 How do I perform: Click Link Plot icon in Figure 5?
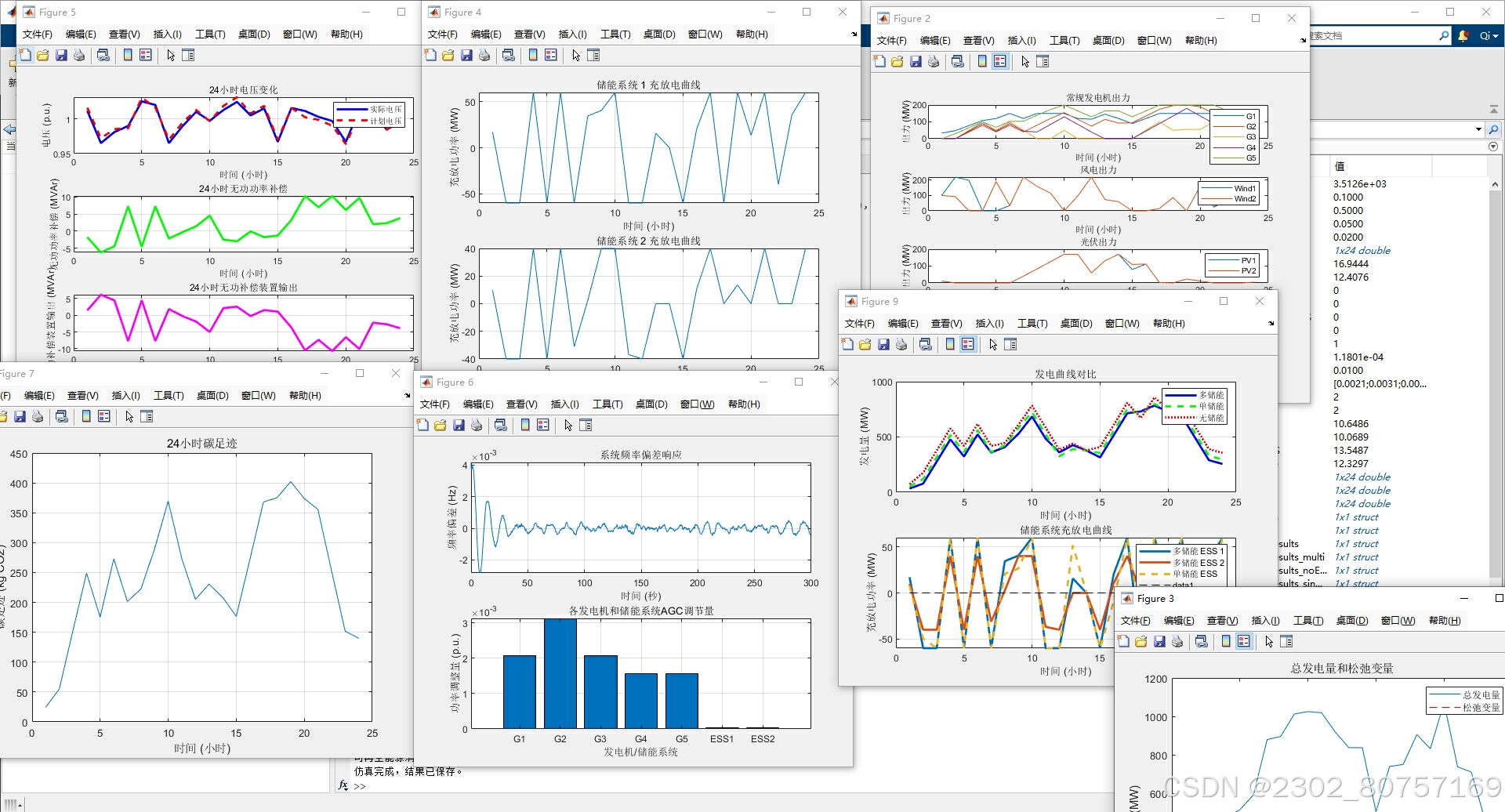(x=103, y=55)
